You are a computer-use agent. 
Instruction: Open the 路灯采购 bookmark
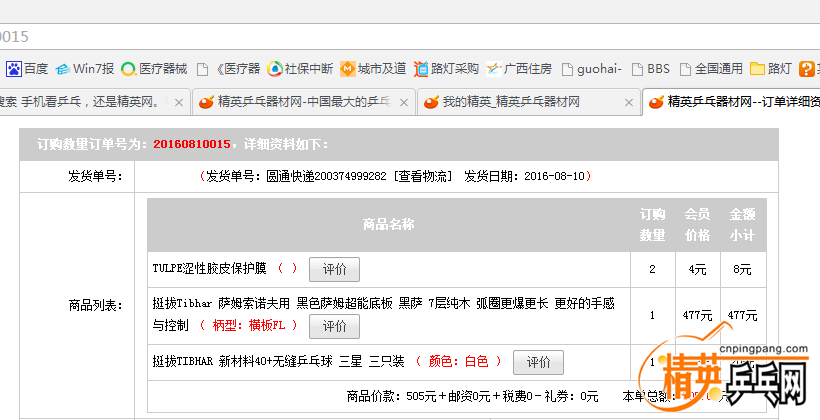pyautogui.click(x=446, y=69)
